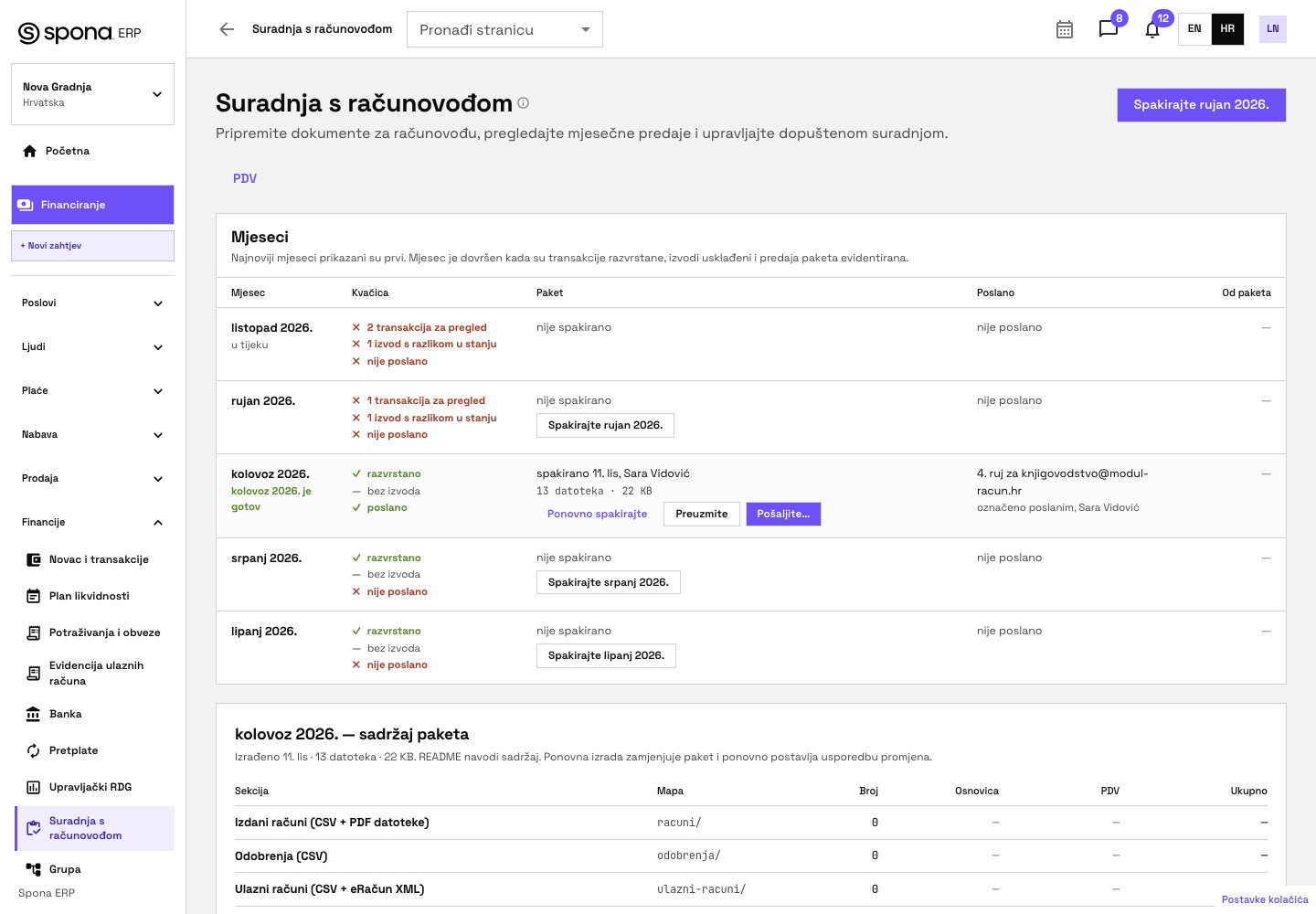Expand the Nabava menu section
Image resolution: width=1316 pixels, height=914 pixels.
click(92, 435)
